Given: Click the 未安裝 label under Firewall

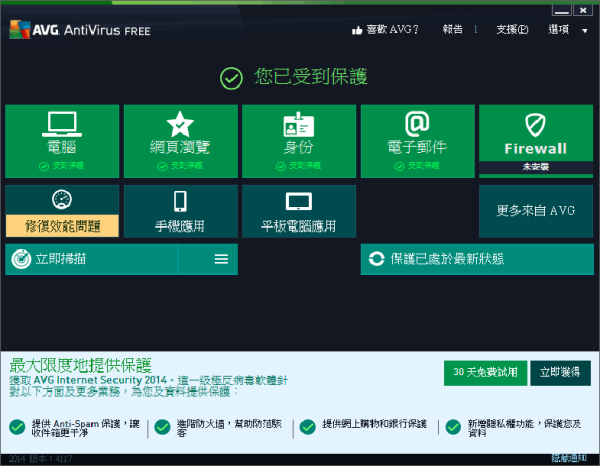Looking at the screenshot, I should (536, 167).
